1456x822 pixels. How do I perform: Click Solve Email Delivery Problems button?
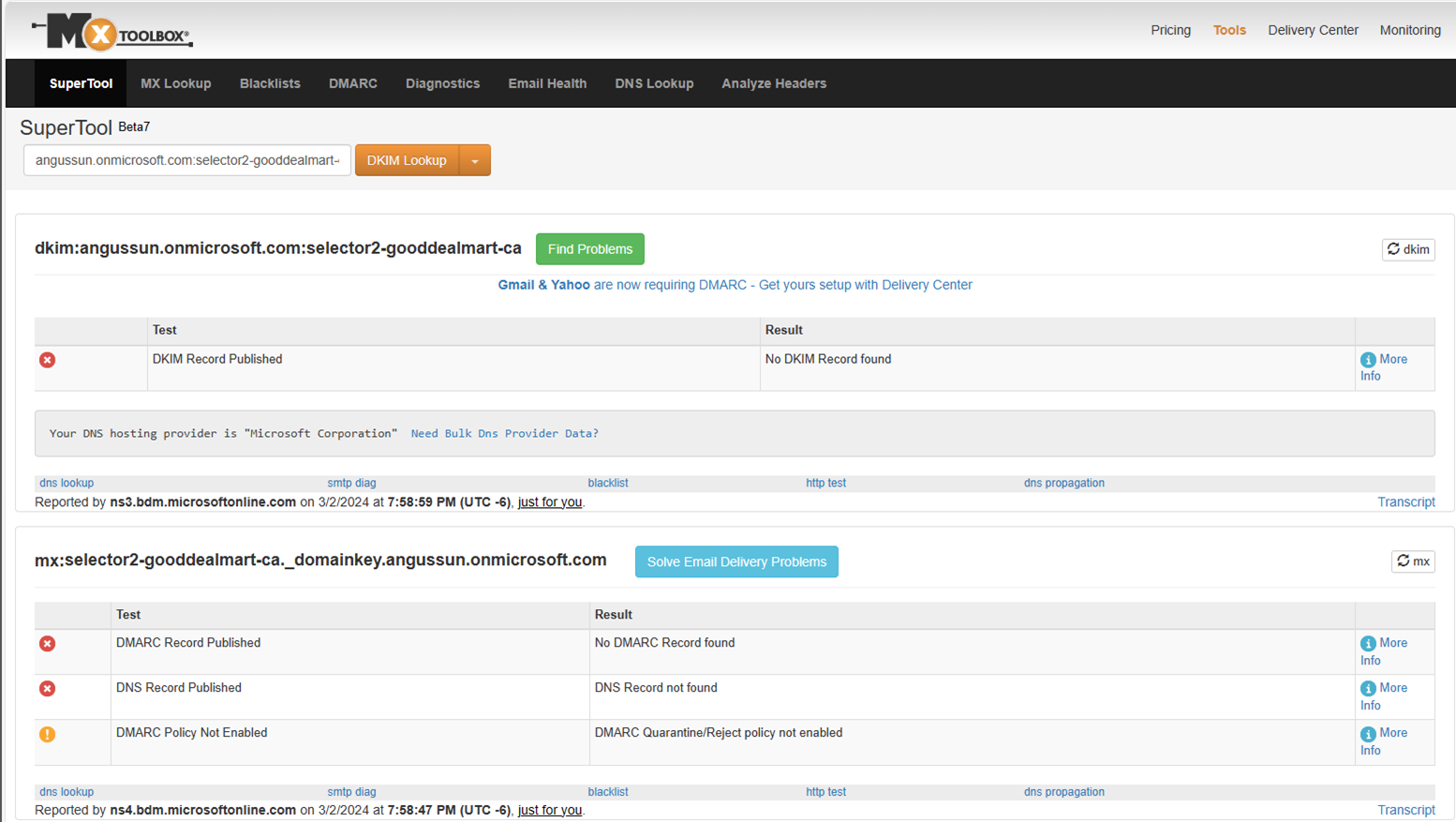point(736,561)
